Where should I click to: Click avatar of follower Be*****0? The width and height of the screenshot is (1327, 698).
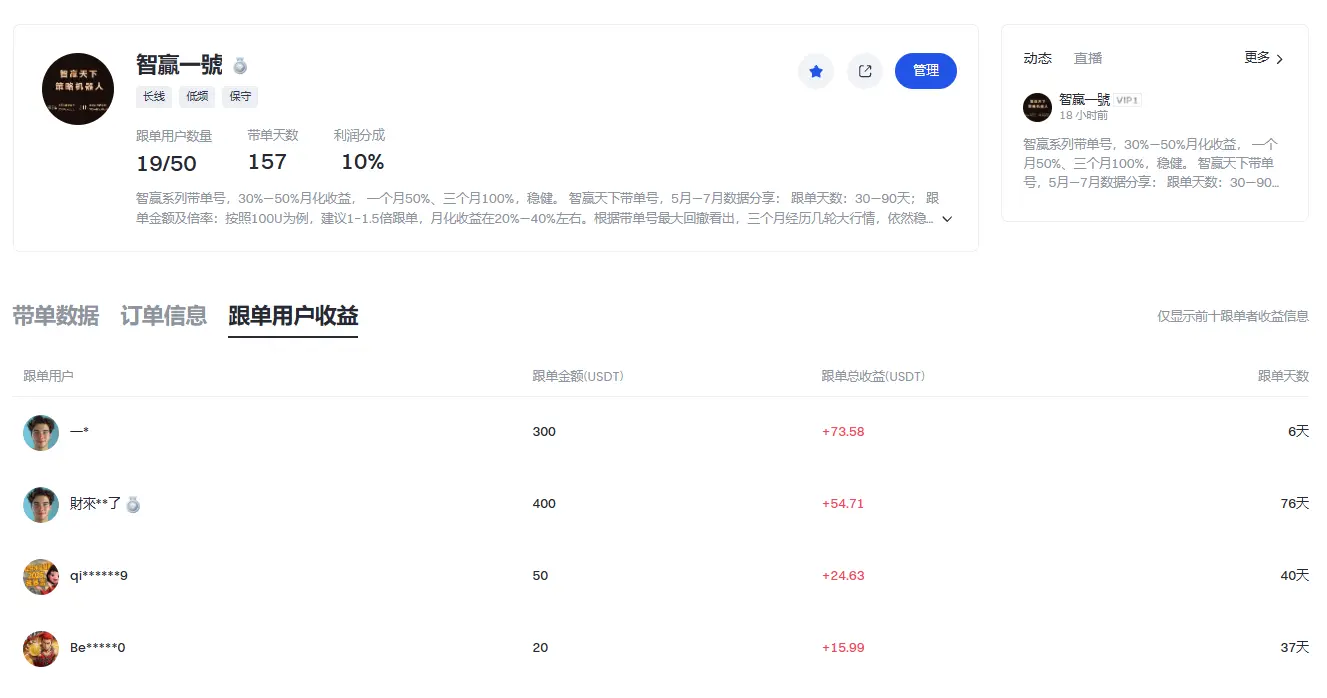tap(41, 648)
